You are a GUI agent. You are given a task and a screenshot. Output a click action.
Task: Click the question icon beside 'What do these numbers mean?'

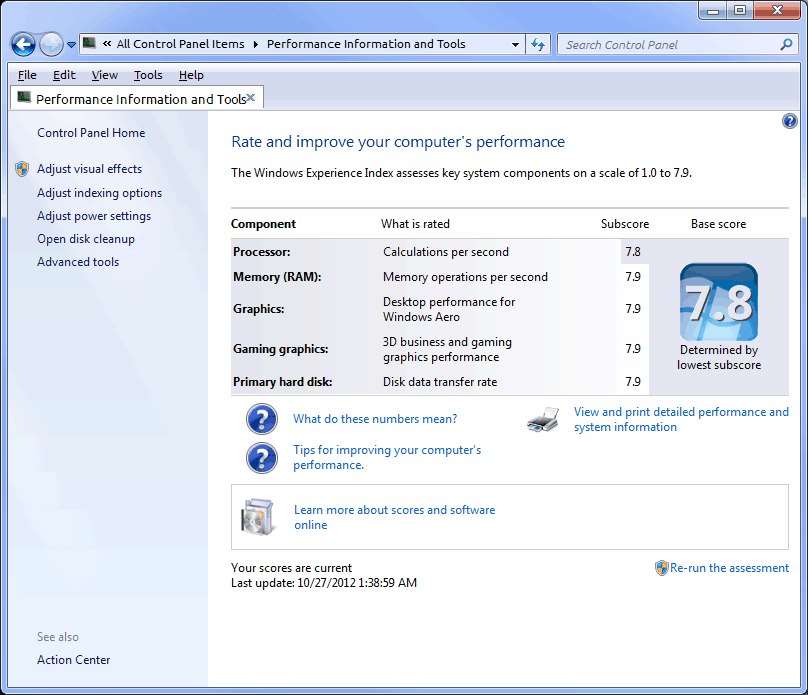(x=262, y=419)
